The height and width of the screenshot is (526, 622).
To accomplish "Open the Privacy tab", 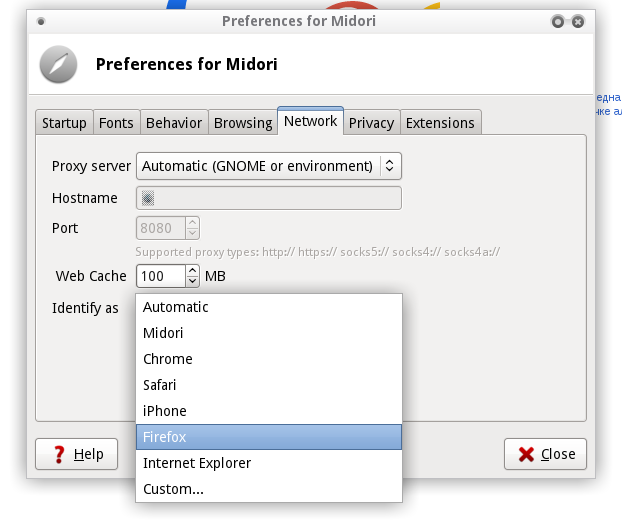I will click(371, 123).
